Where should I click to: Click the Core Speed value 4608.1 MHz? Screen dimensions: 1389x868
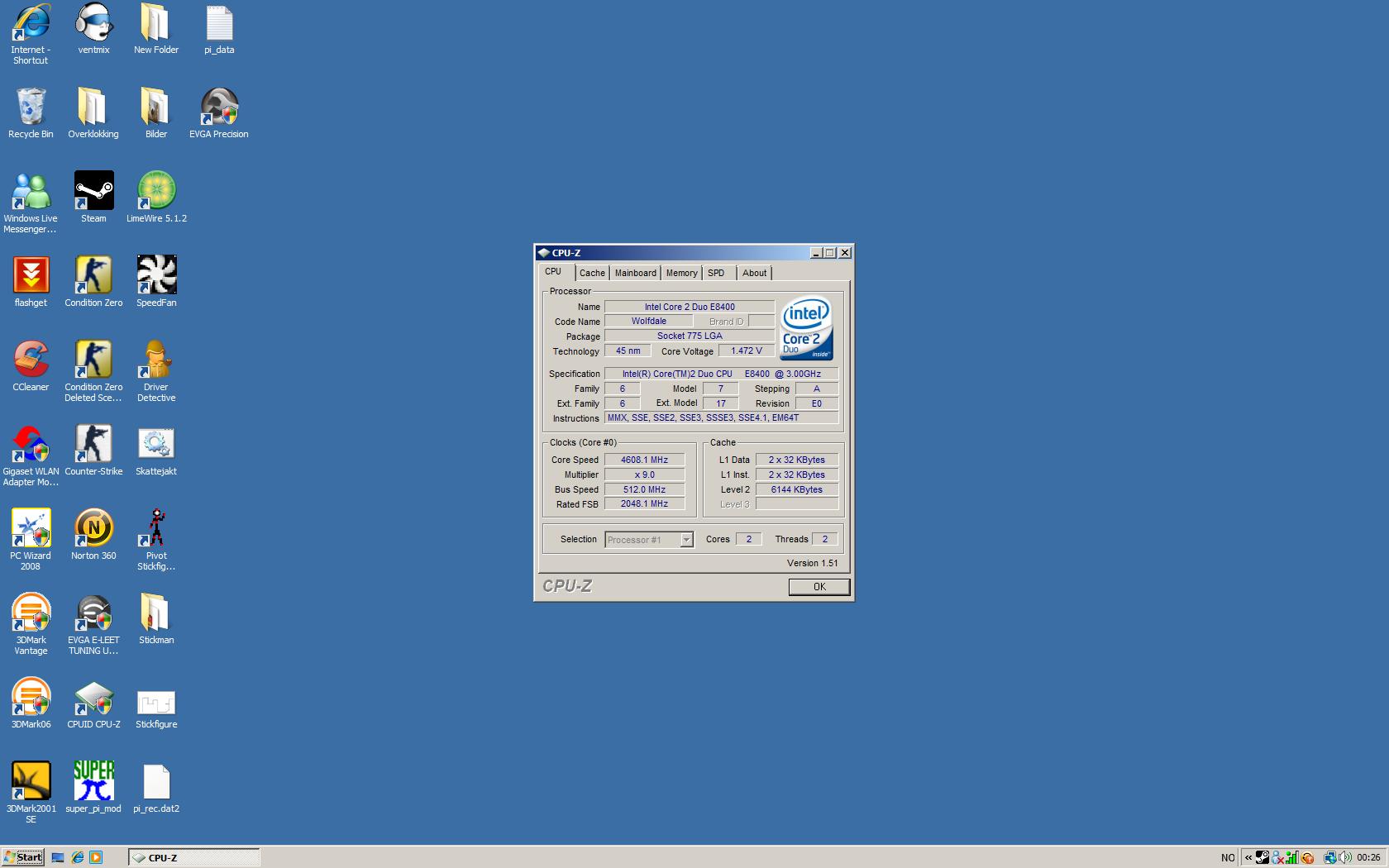click(x=644, y=460)
